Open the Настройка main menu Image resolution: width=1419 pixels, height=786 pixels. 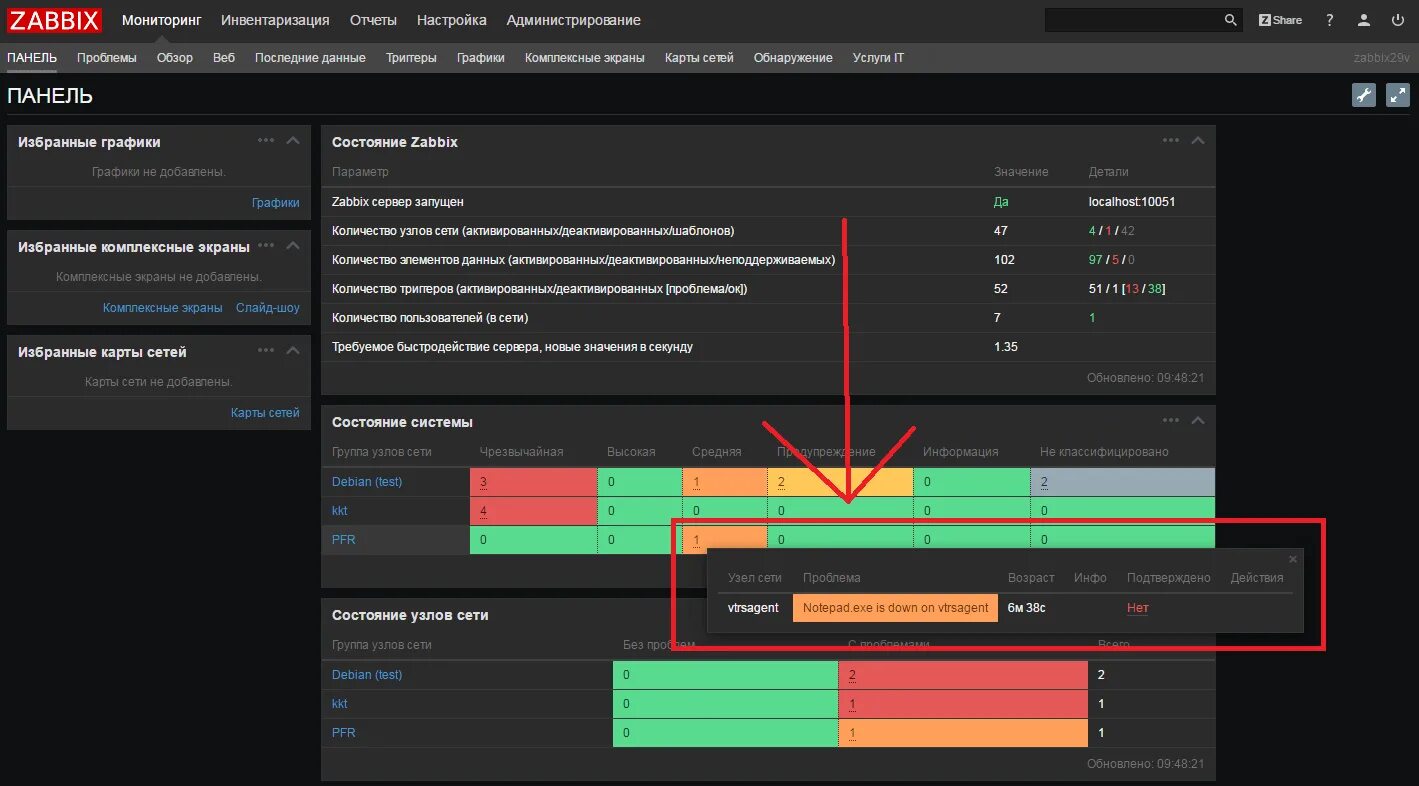(x=452, y=20)
